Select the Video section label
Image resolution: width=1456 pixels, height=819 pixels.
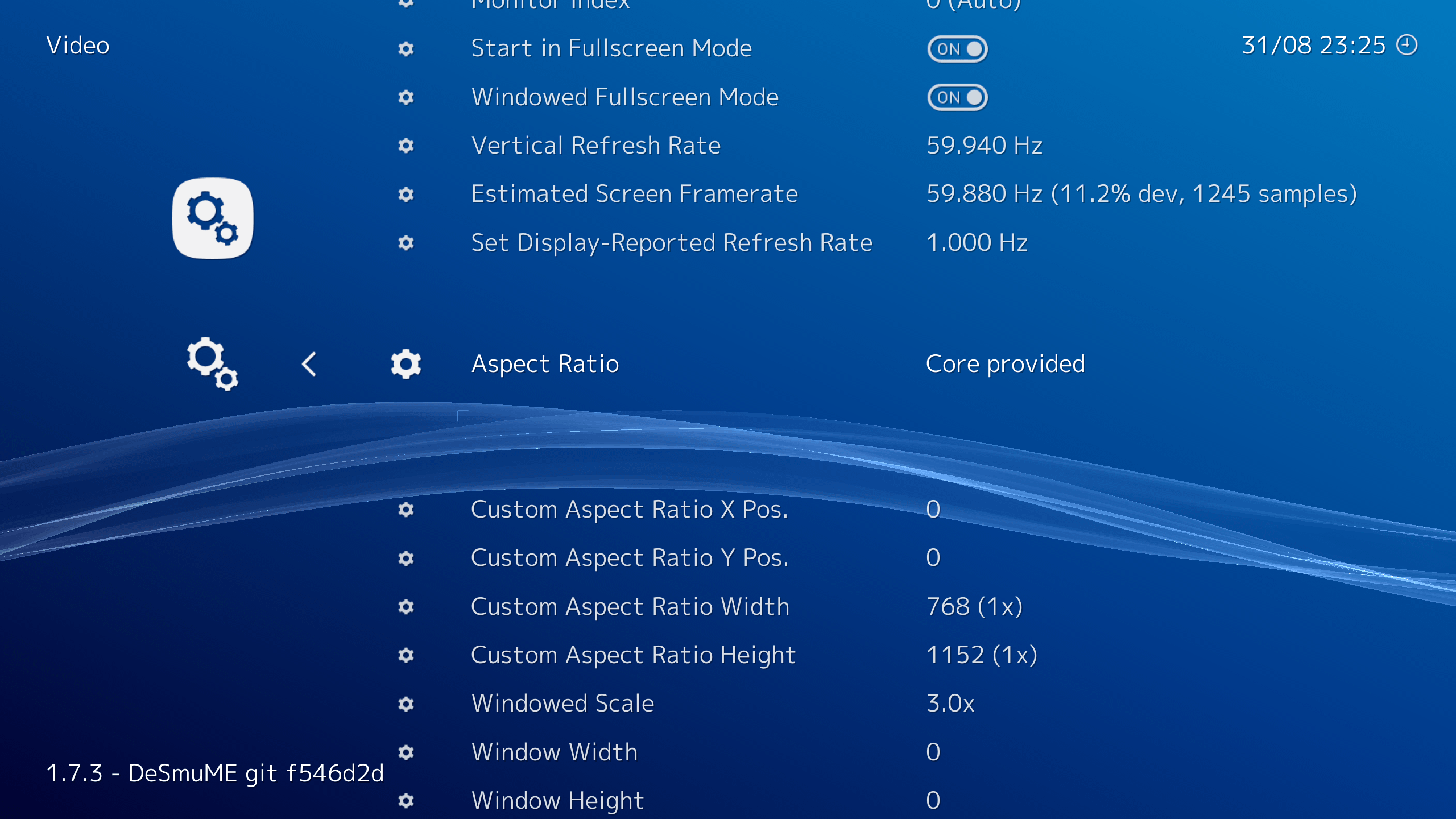tap(78, 45)
